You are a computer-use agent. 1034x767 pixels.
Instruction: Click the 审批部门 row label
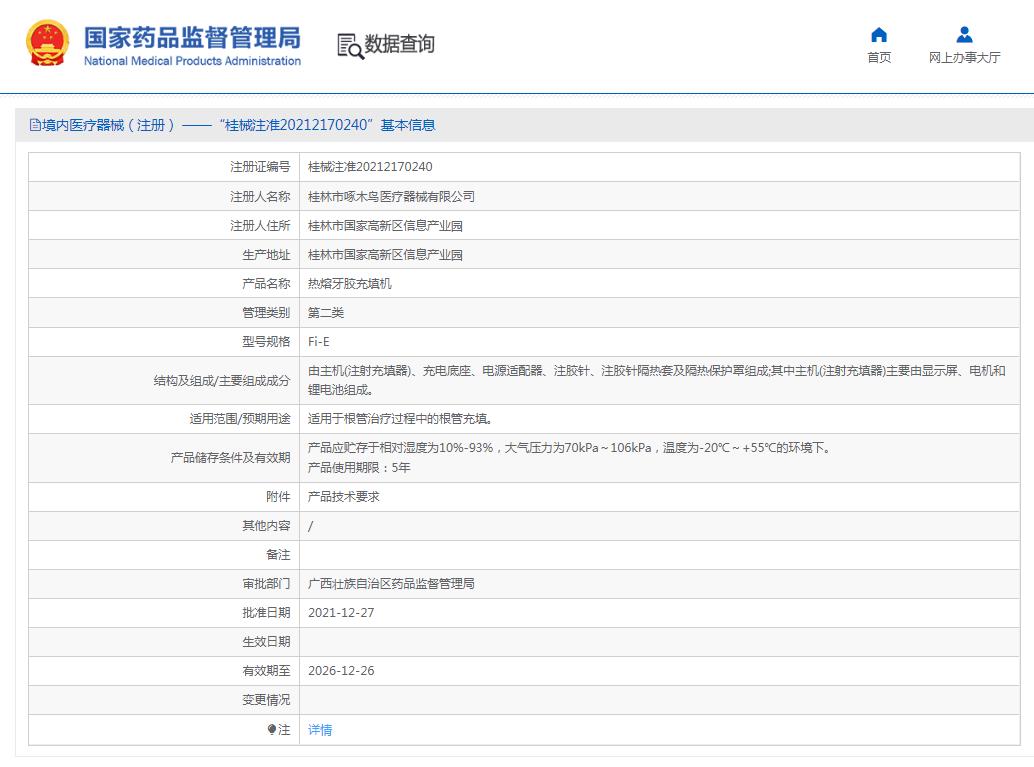click(x=266, y=584)
